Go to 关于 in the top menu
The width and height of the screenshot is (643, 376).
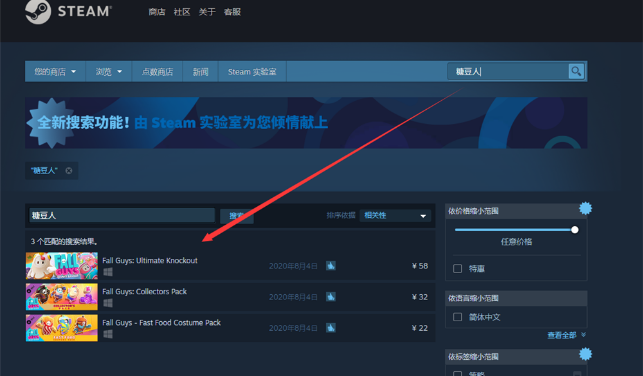[x=207, y=12]
